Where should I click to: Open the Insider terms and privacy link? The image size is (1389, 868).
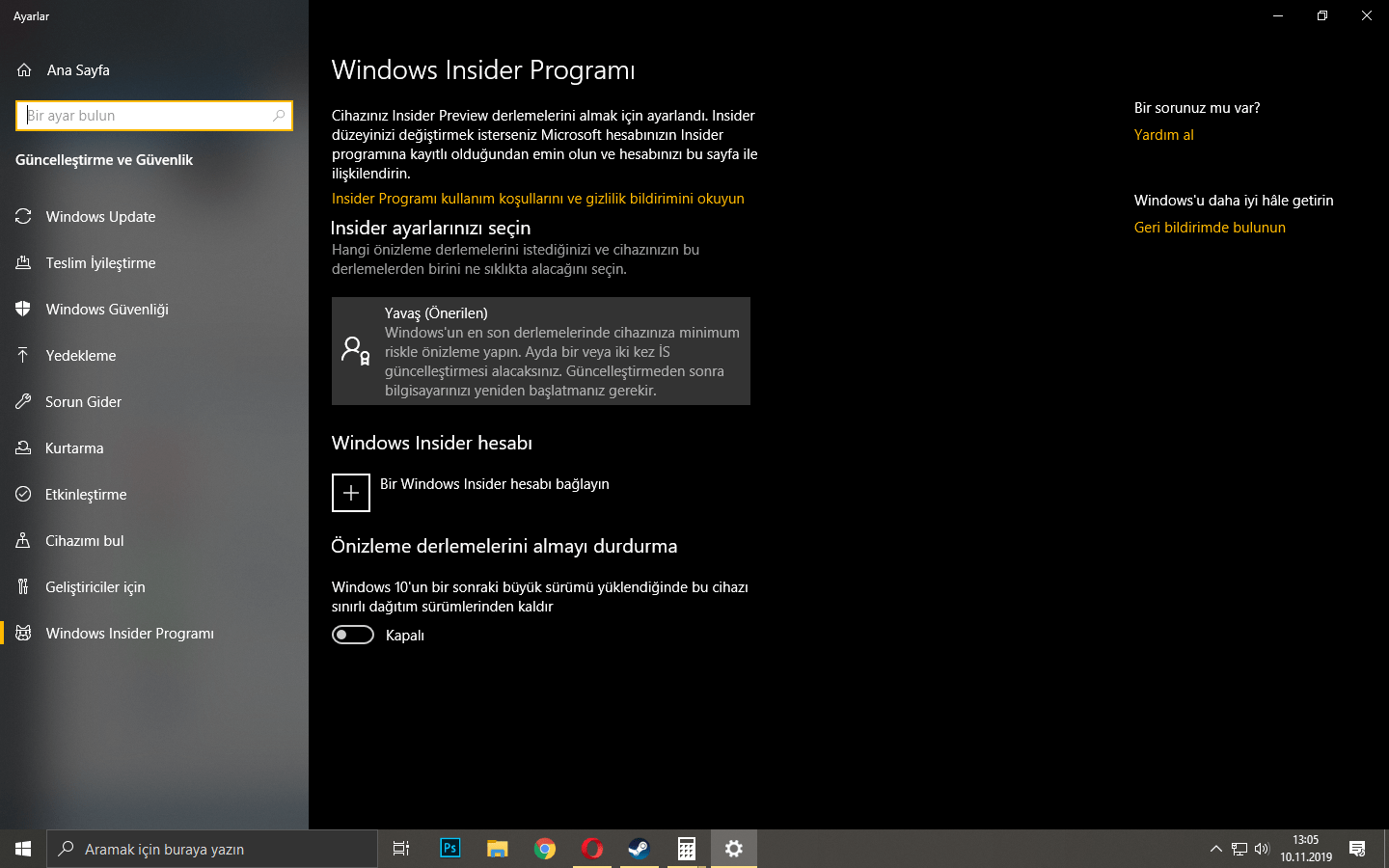tap(538, 199)
